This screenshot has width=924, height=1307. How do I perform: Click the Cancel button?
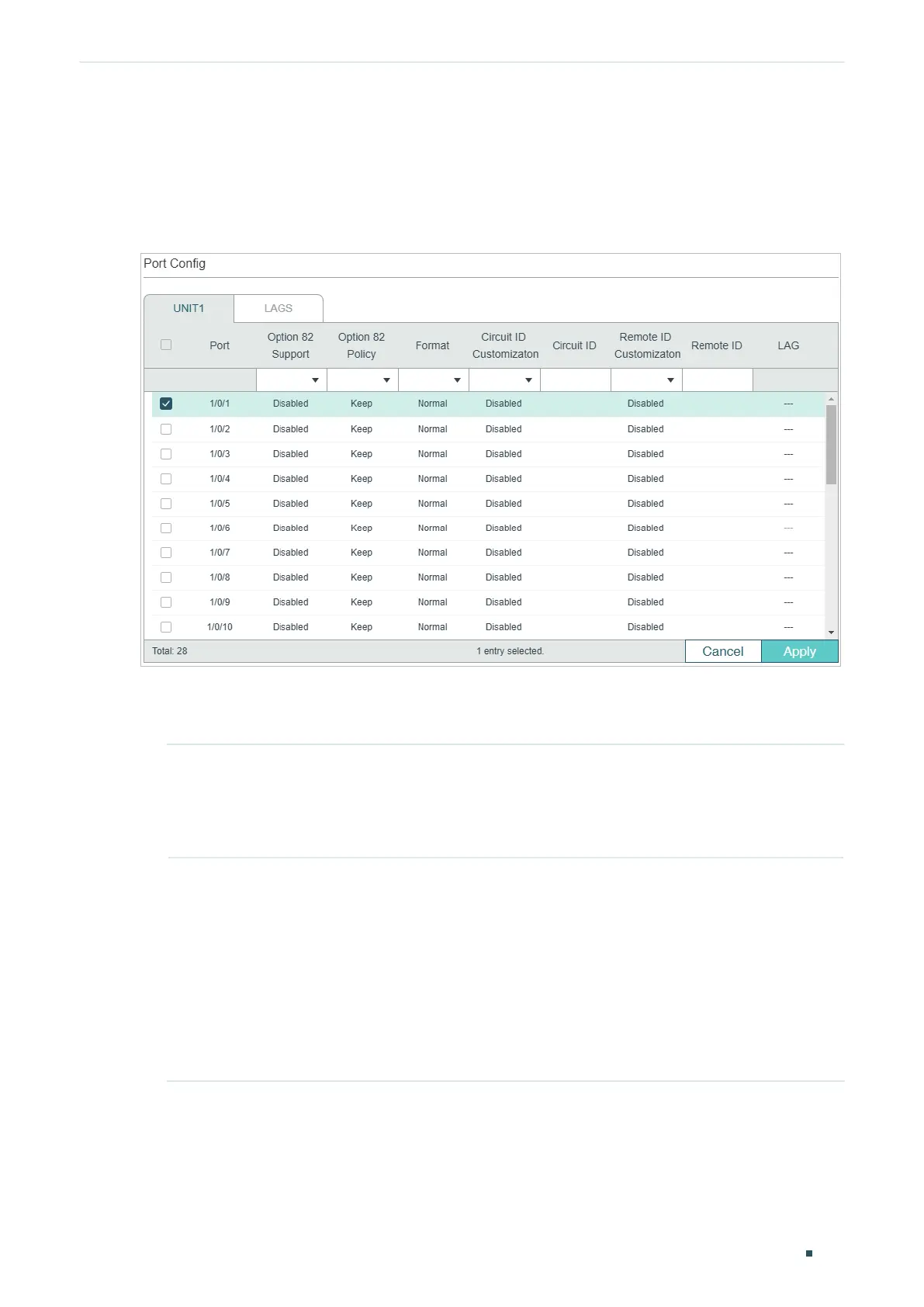(723, 651)
